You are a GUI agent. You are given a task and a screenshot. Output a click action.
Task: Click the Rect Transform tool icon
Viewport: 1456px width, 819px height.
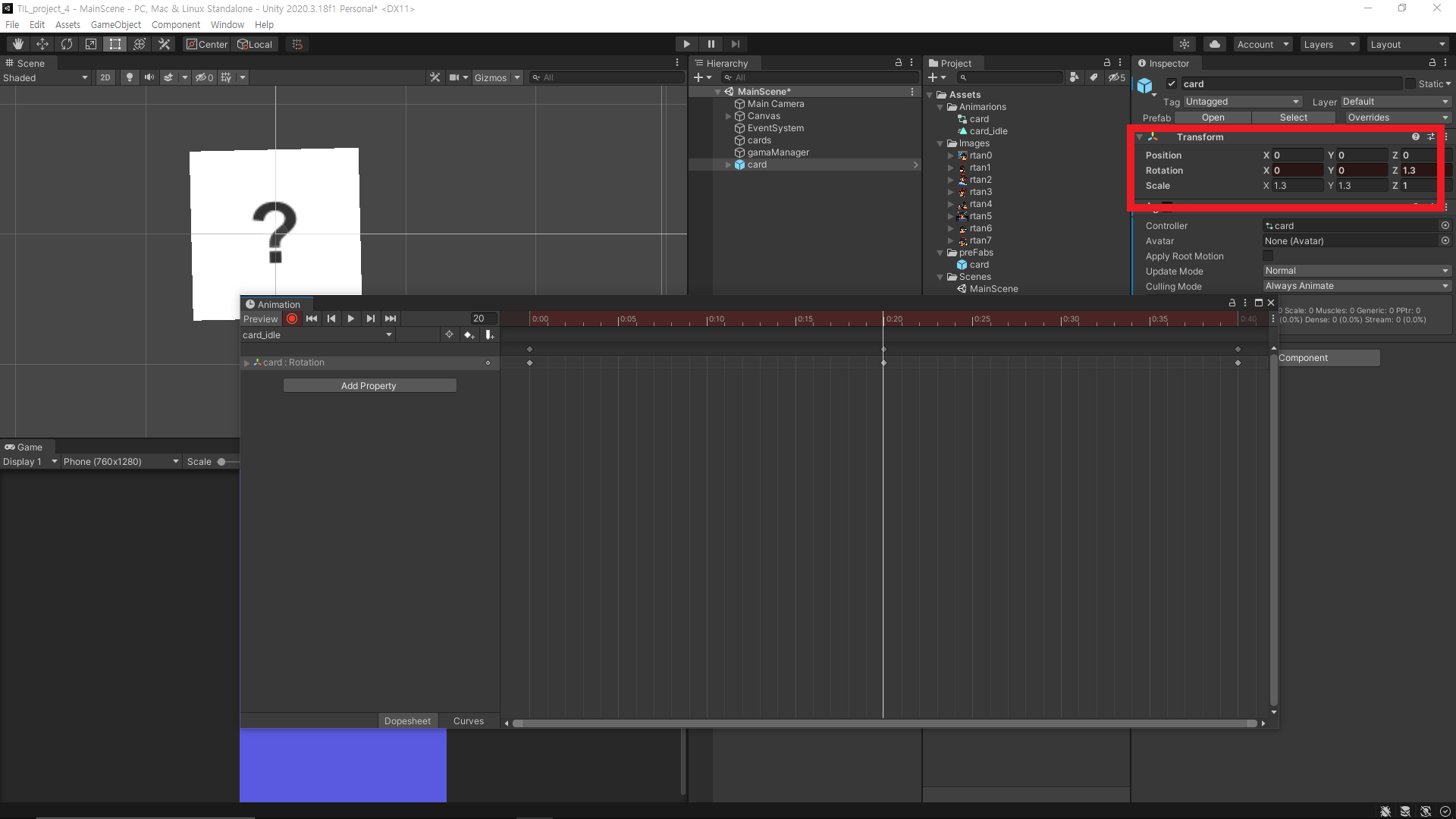coord(114,43)
